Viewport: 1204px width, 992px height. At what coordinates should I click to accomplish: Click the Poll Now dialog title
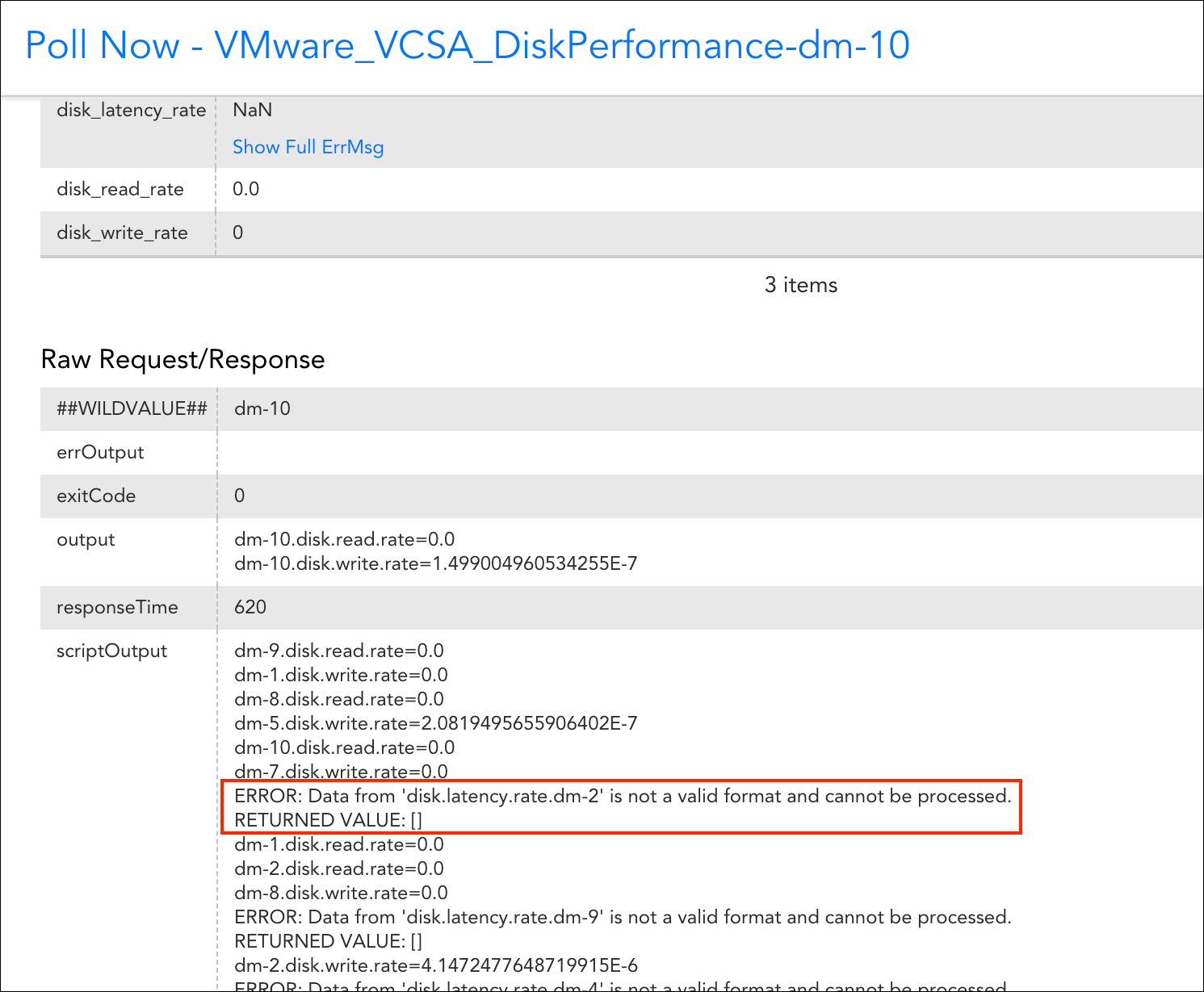[x=468, y=45]
